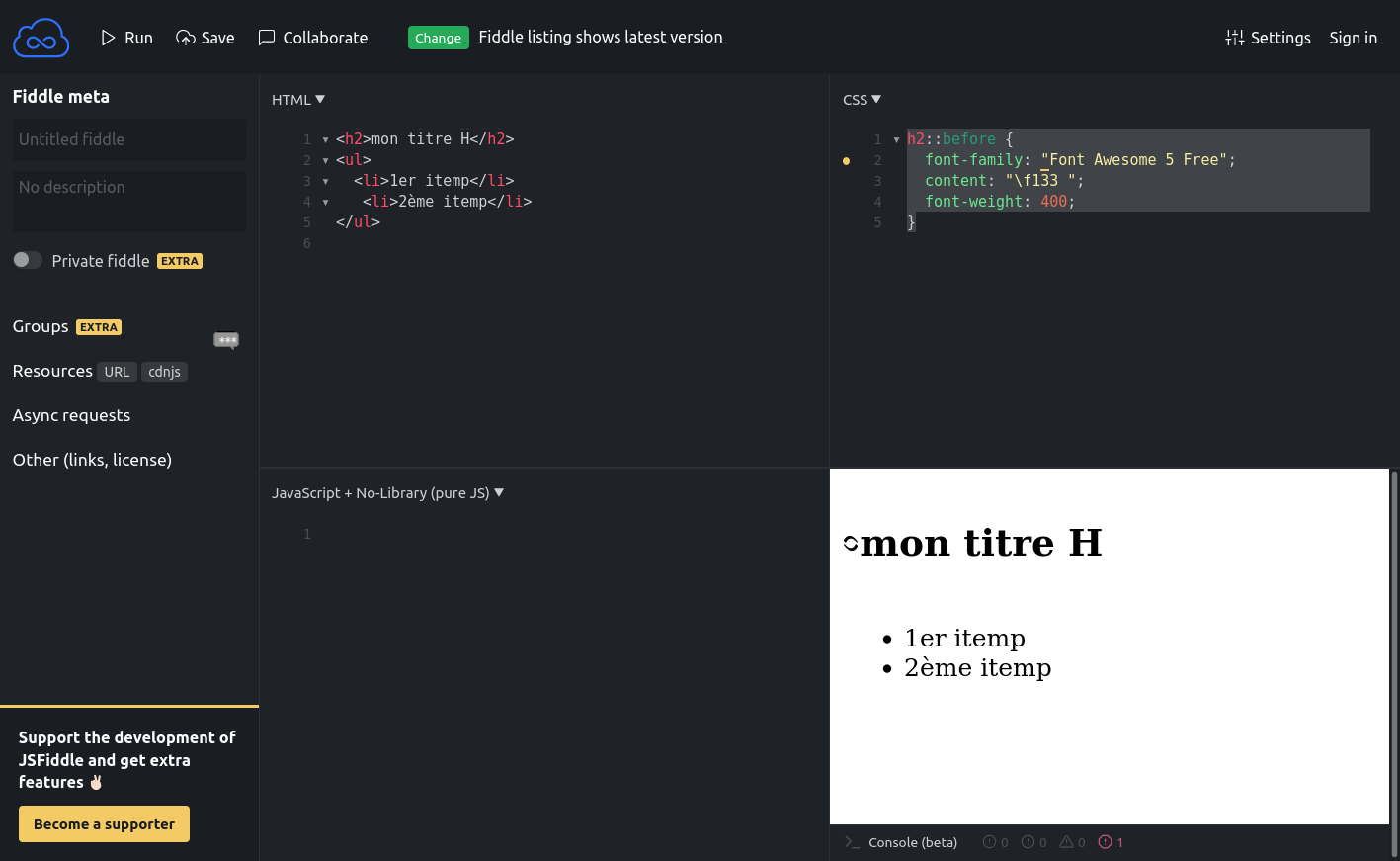Click the JSFiddle cloud logo
This screenshot has height=861, width=1400.
tap(41, 38)
